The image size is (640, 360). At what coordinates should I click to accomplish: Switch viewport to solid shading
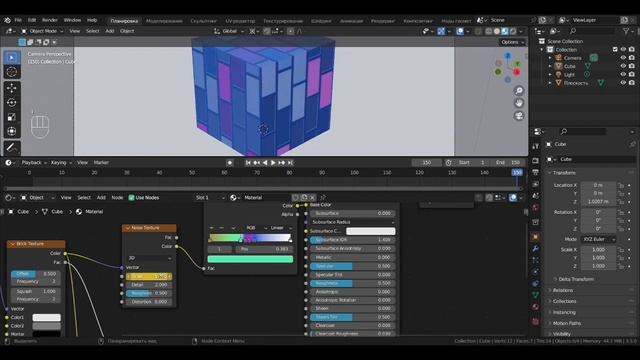(x=497, y=31)
